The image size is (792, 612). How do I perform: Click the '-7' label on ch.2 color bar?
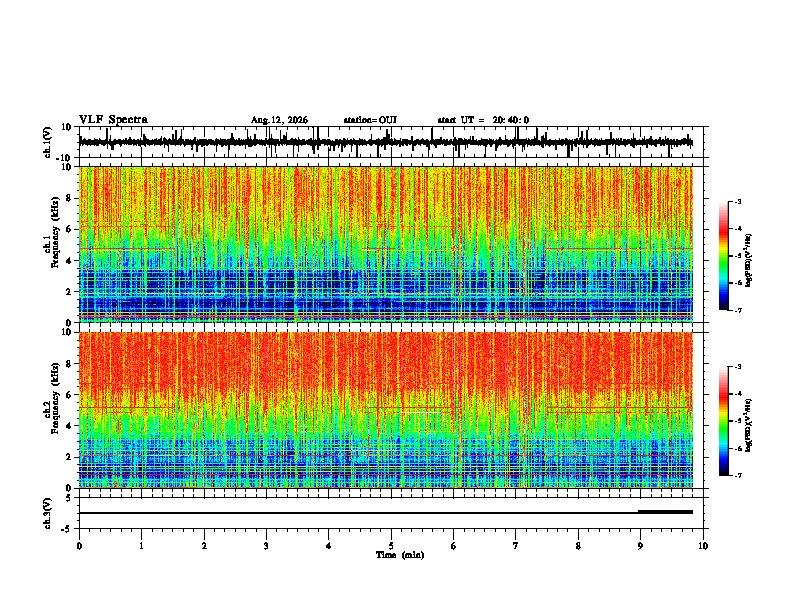737,476
